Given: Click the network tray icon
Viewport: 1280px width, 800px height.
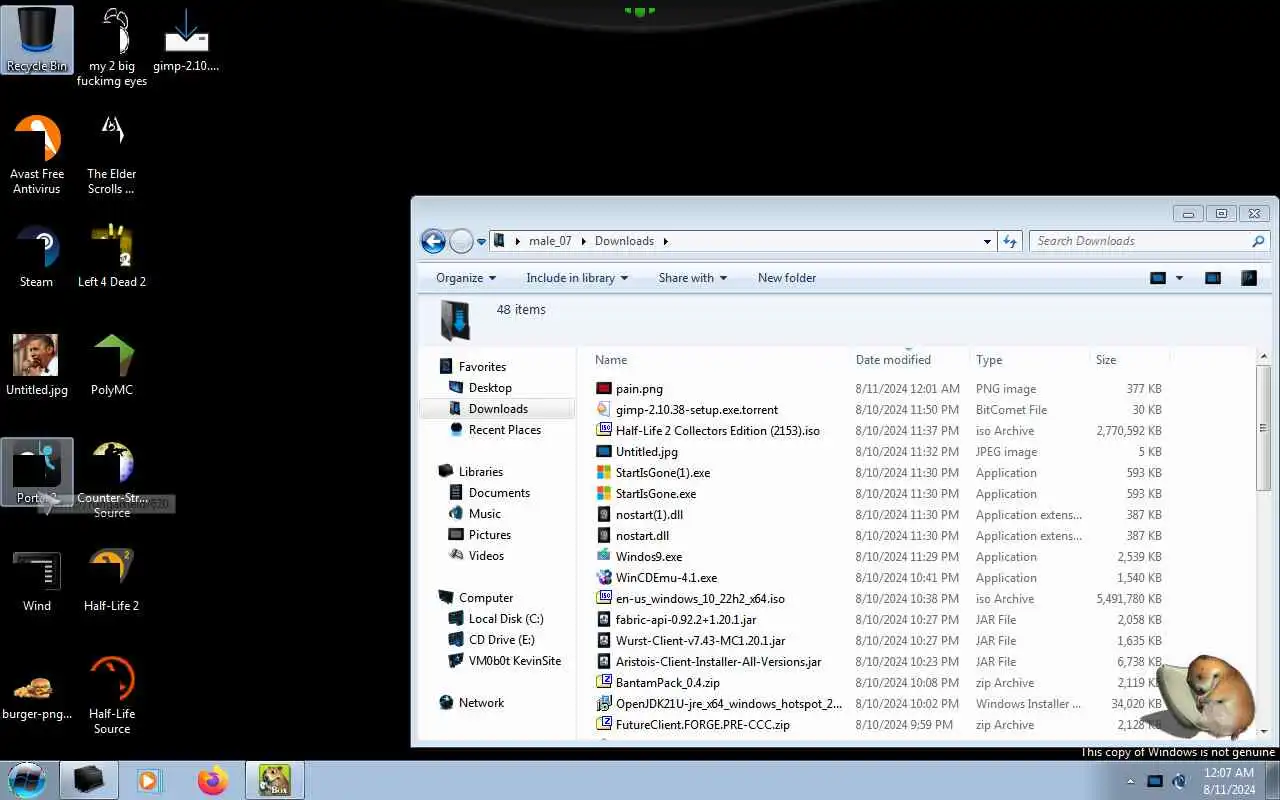Looking at the screenshot, I should click(1155, 781).
